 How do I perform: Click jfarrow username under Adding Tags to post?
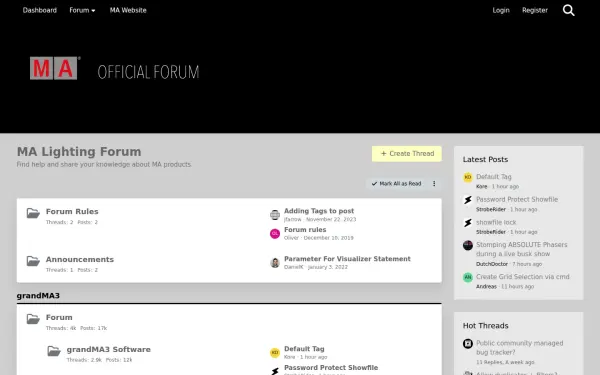pyautogui.click(x=292, y=220)
